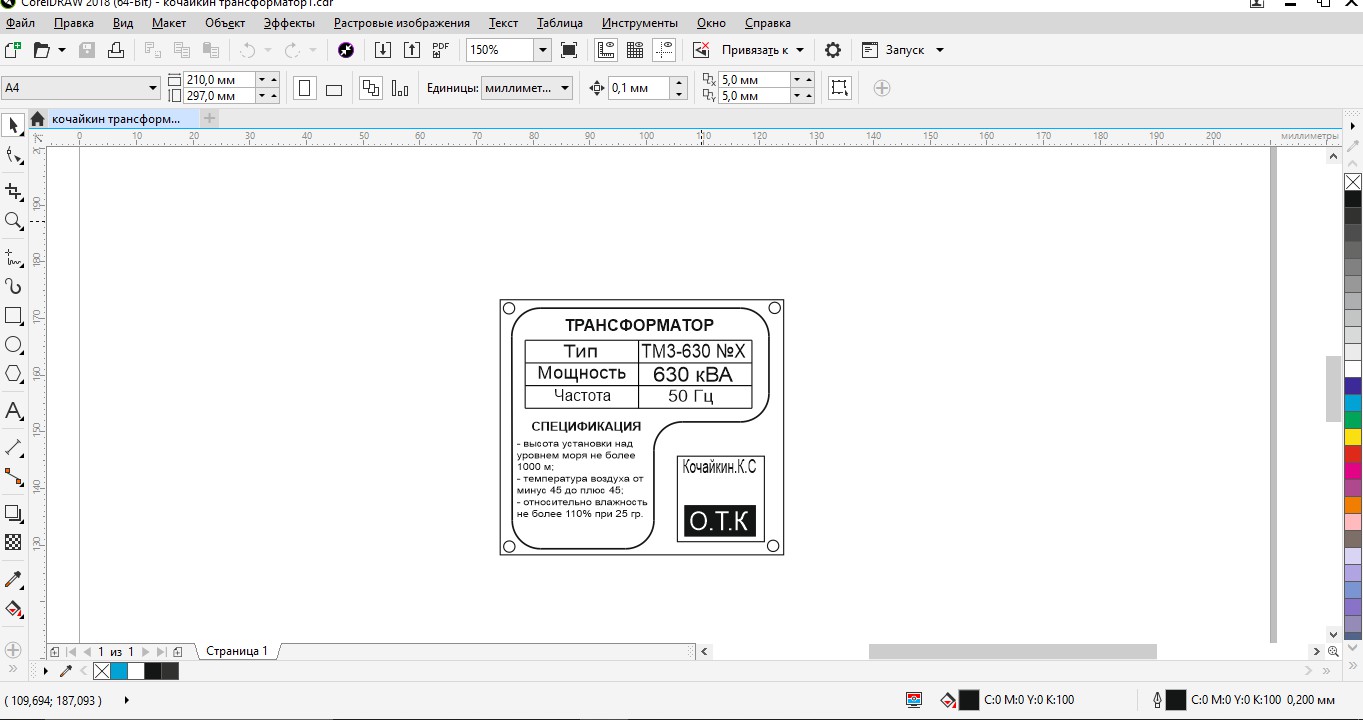Select the Rectangle tool
Image resolution: width=1363 pixels, height=720 pixels.
(14, 316)
